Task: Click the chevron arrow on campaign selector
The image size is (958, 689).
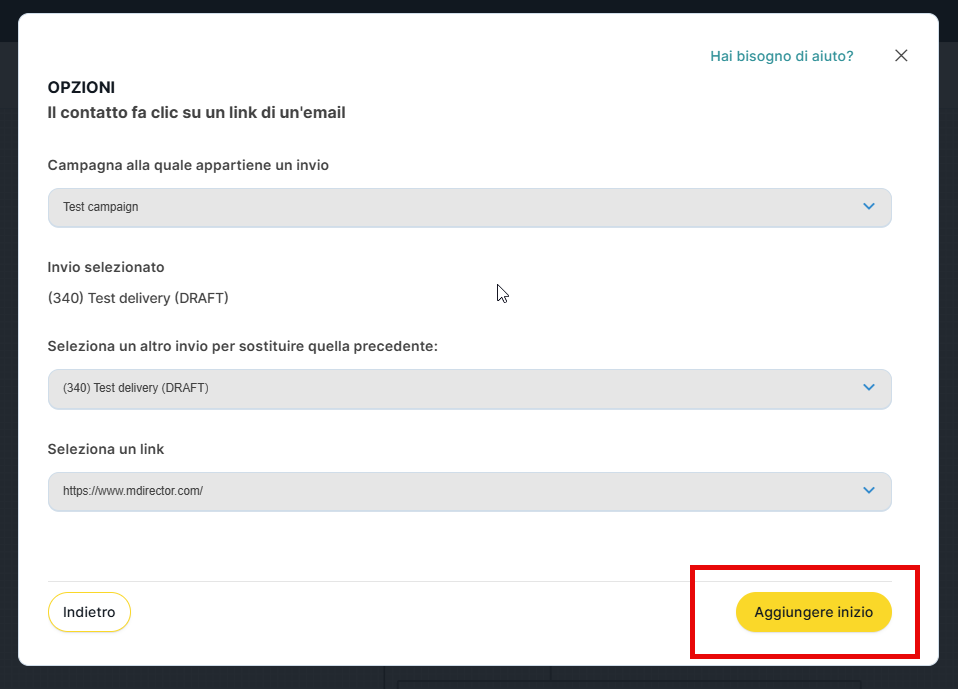Action: pos(868,207)
